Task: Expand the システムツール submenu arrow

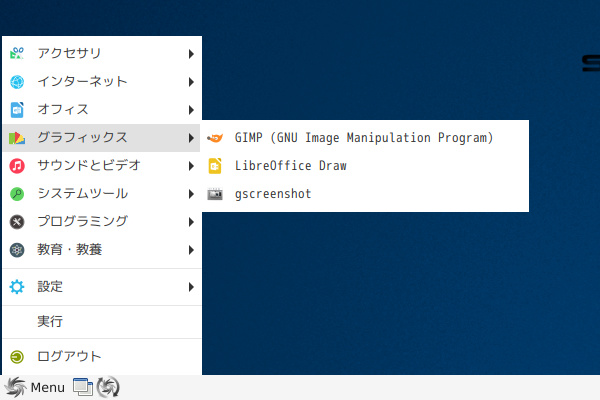Action: [x=191, y=194]
